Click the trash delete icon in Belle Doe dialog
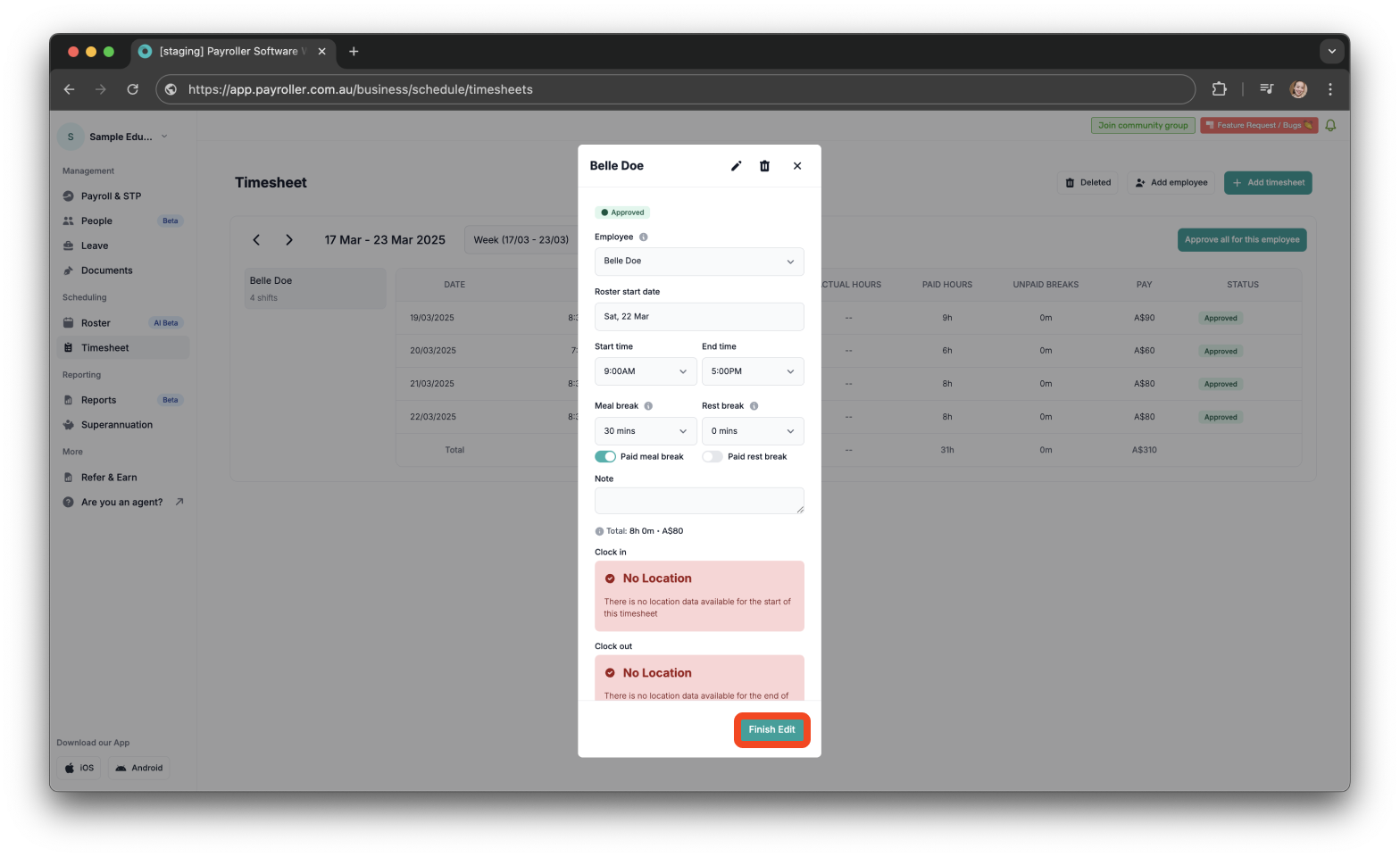This screenshot has height=857, width=1400. click(x=764, y=166)
